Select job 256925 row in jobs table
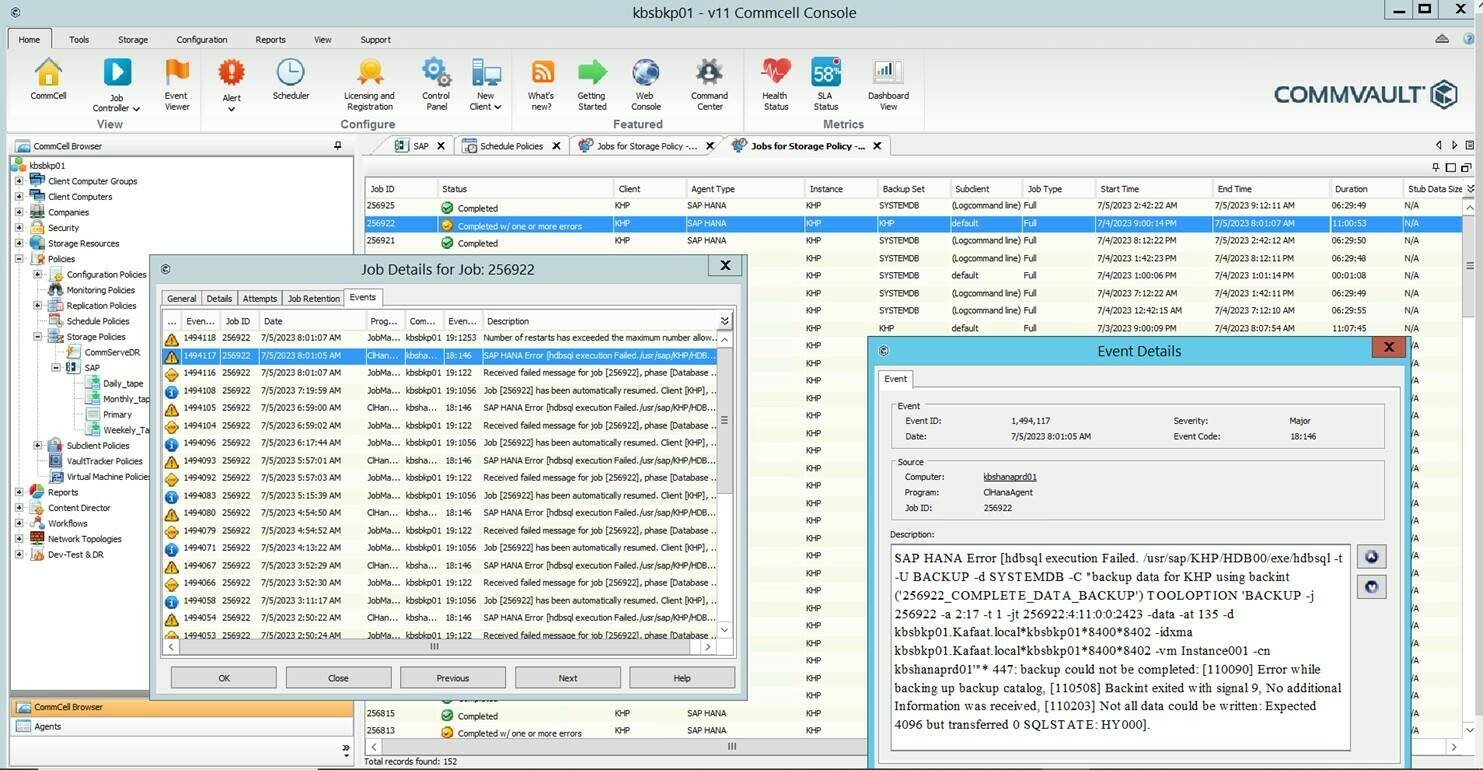The image size is (1483, 770). pyautogui.click(x=912, y=207)
